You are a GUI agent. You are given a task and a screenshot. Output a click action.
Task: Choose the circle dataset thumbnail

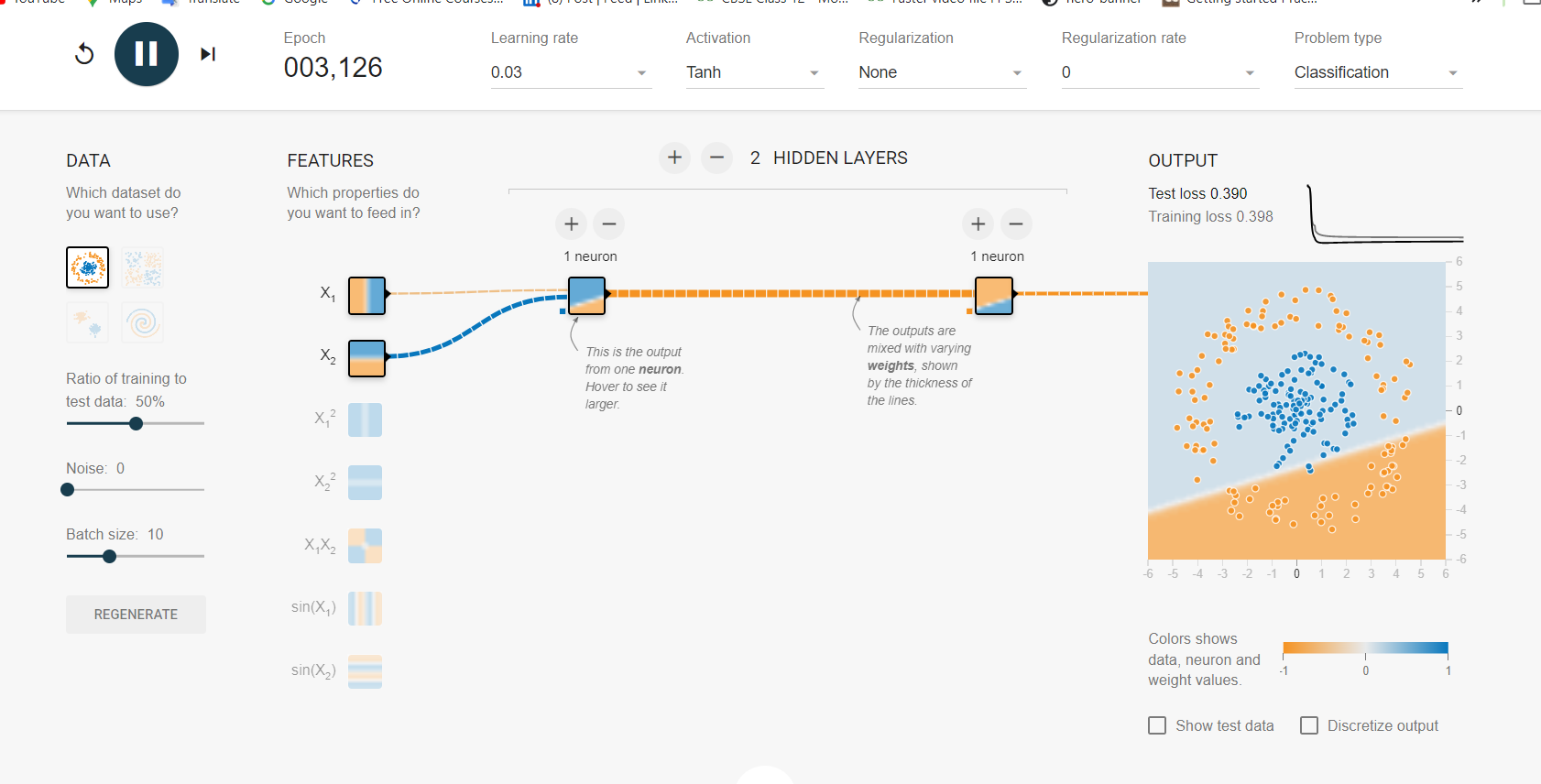point(88,267)
